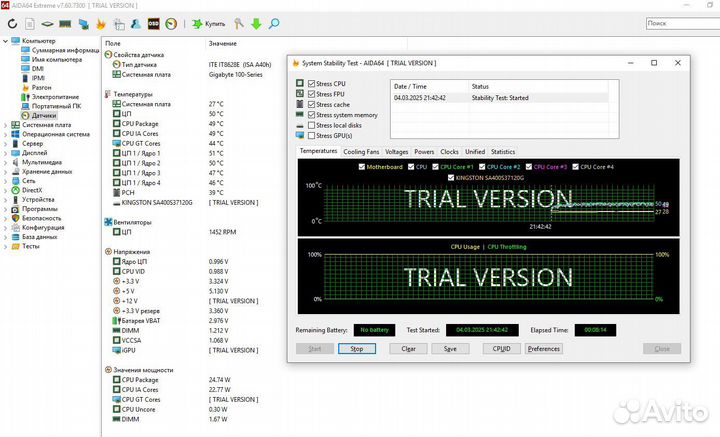Open the Statistics tab
Screen dimensions: 720x437
(503, 152)
